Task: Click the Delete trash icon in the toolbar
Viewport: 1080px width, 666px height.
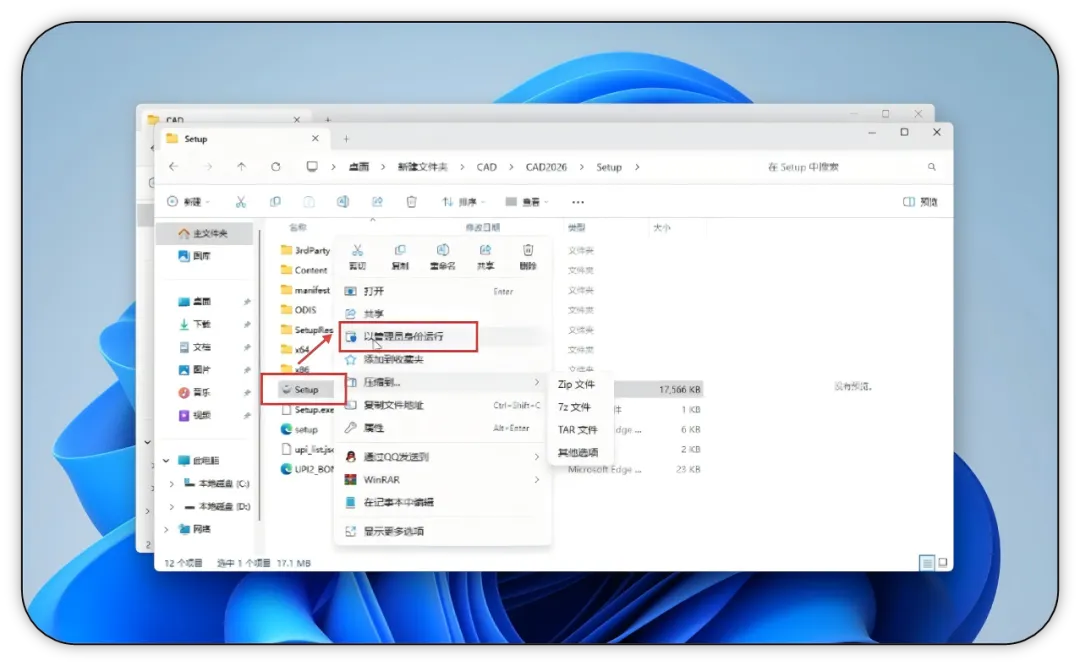Action: click(x=411, y=202)
